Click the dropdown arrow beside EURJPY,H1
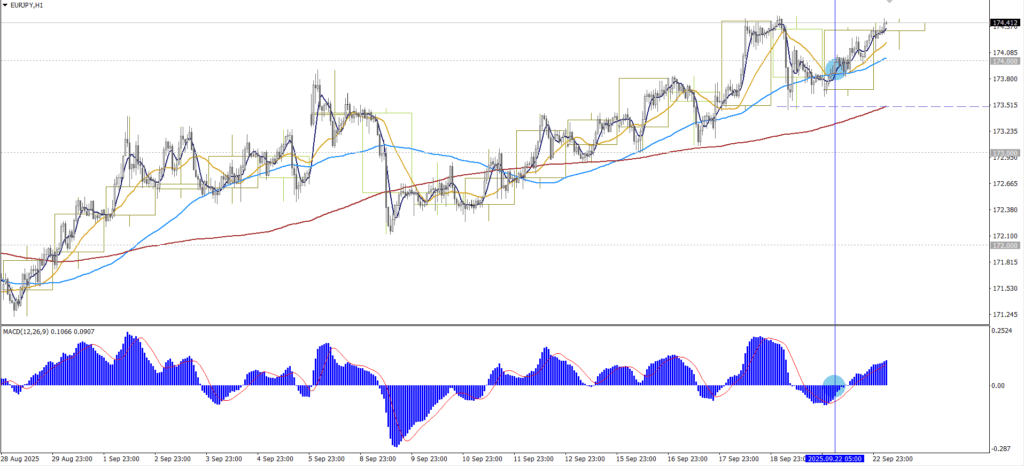Viewport: 1024px width, 466px height. pos(5,6)
